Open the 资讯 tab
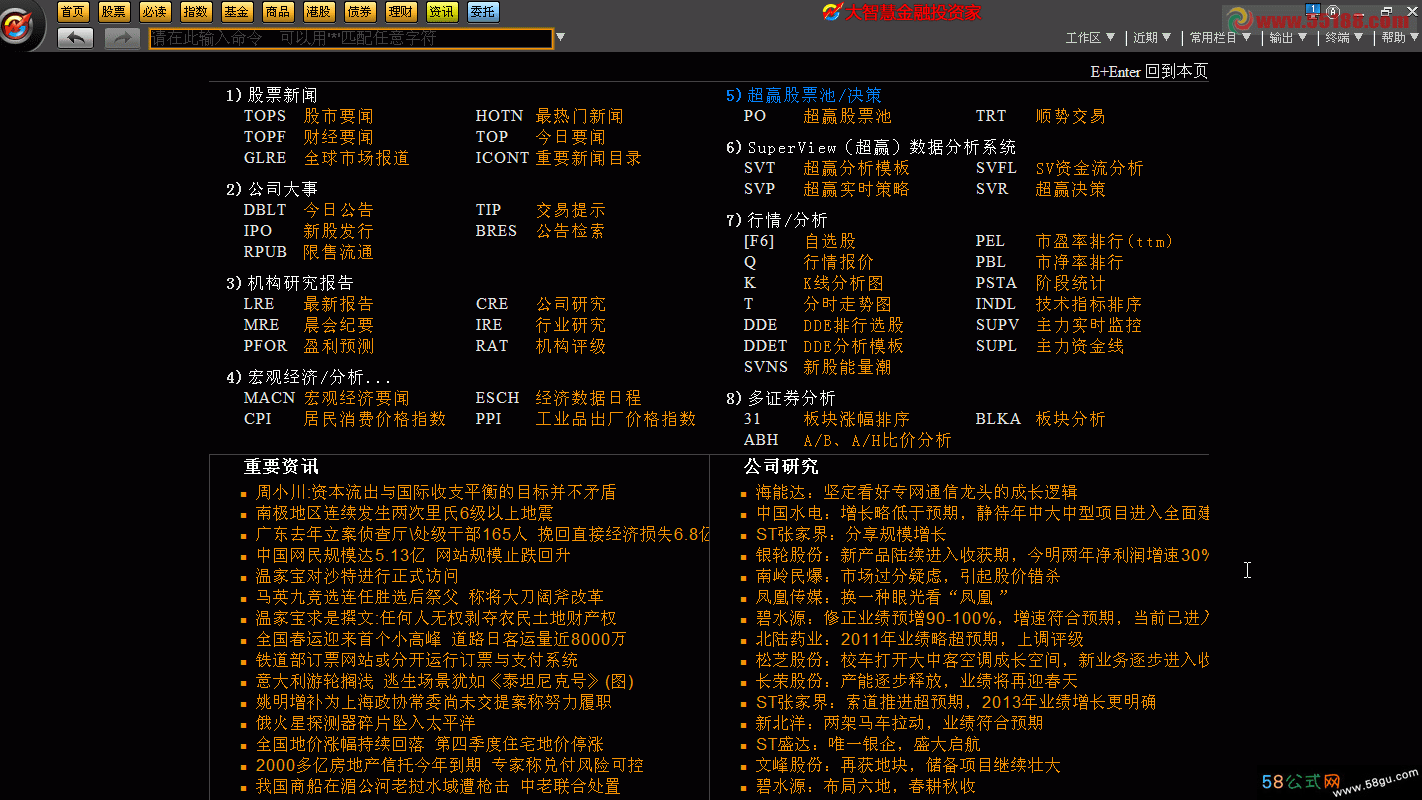 [x=442, y=12]
